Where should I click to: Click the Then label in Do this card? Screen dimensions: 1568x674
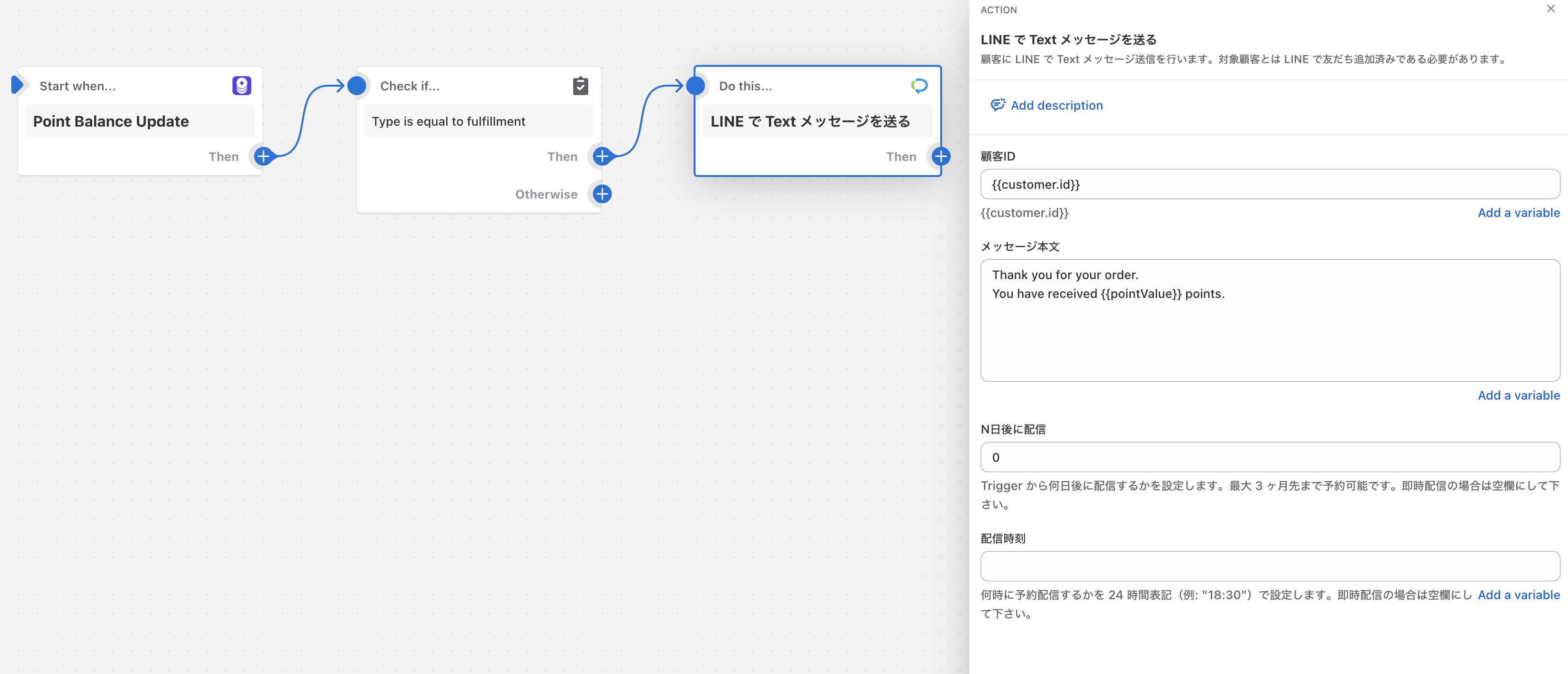pos(901,156)
